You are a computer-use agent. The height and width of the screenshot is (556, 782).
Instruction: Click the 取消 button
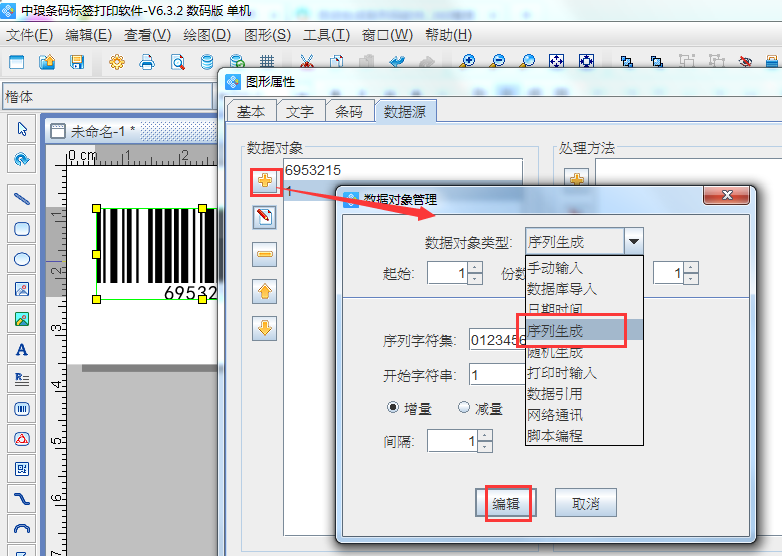click(x=585, y=504)
